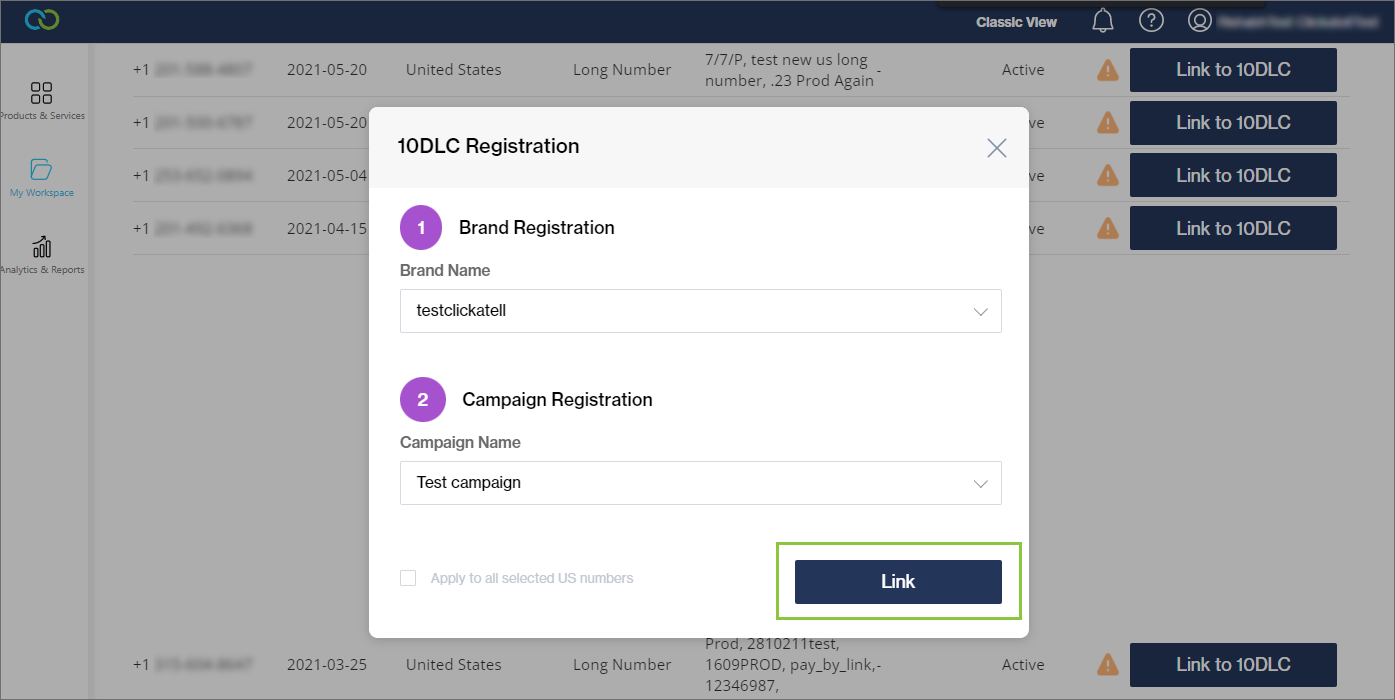Viewport: 1395px width, 700px height.
Task: Click warning icon in first number row
Action: 1108,70
